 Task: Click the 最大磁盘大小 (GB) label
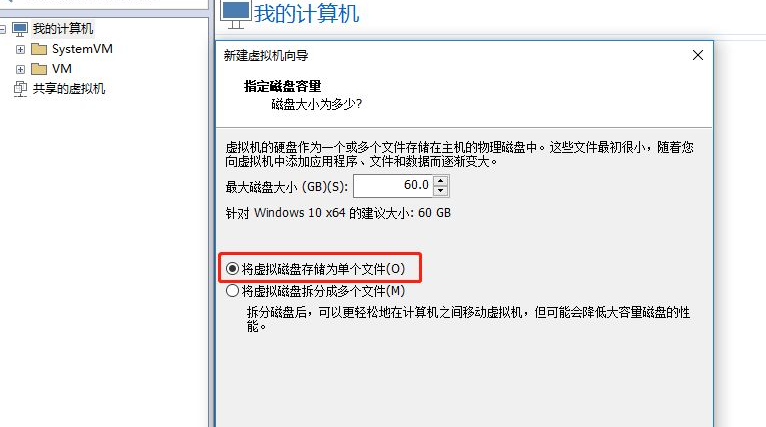(287, 187)
